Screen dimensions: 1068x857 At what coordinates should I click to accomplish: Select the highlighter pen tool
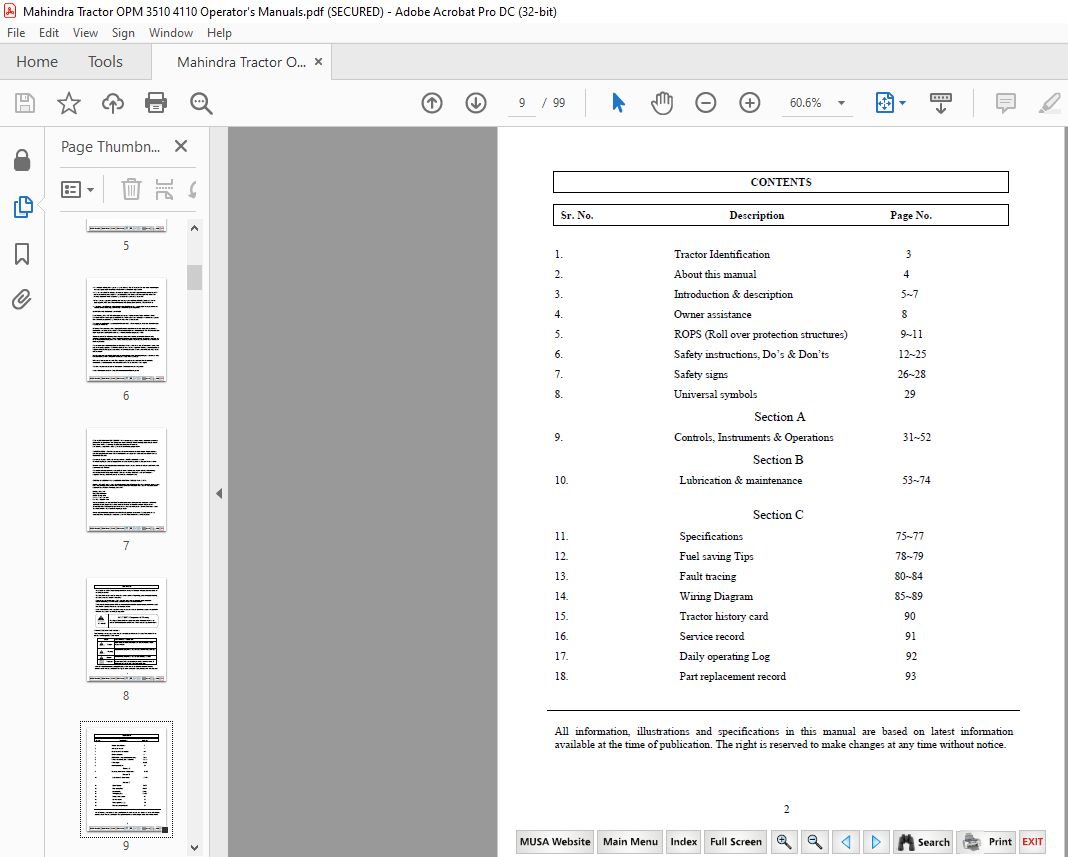click(x=1050, y=103)
